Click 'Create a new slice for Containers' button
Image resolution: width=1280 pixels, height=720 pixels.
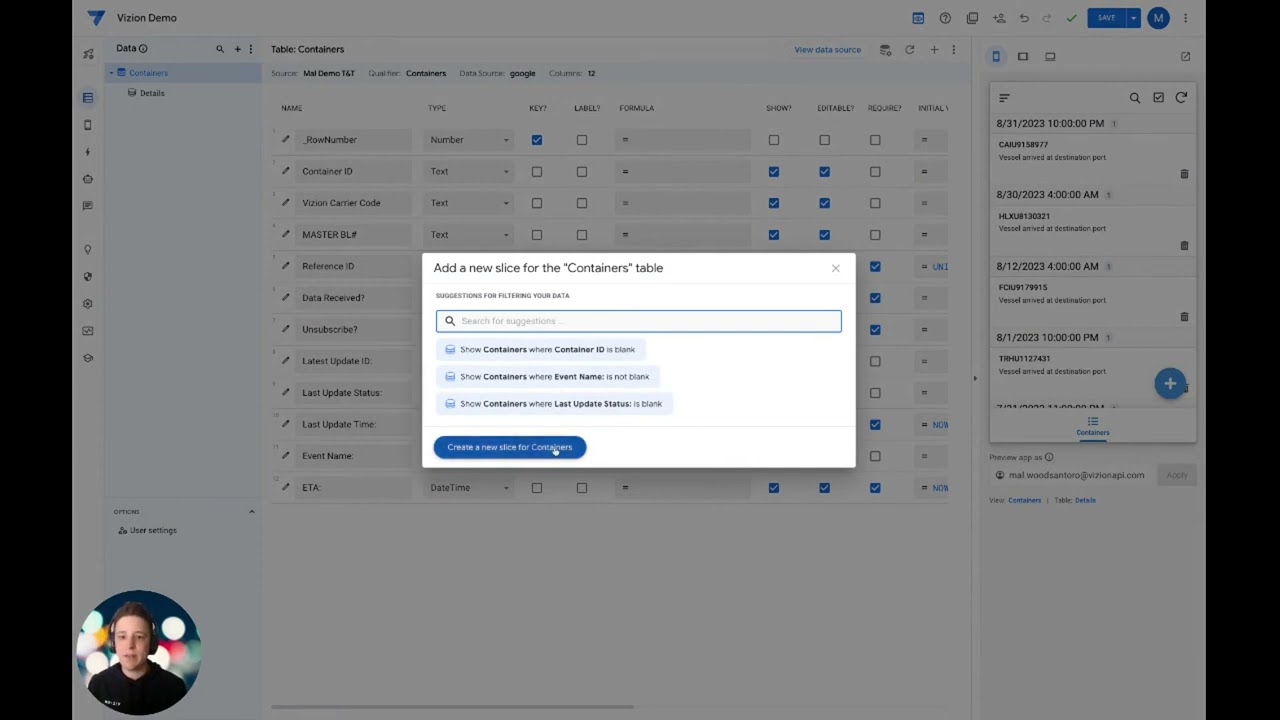510,447
